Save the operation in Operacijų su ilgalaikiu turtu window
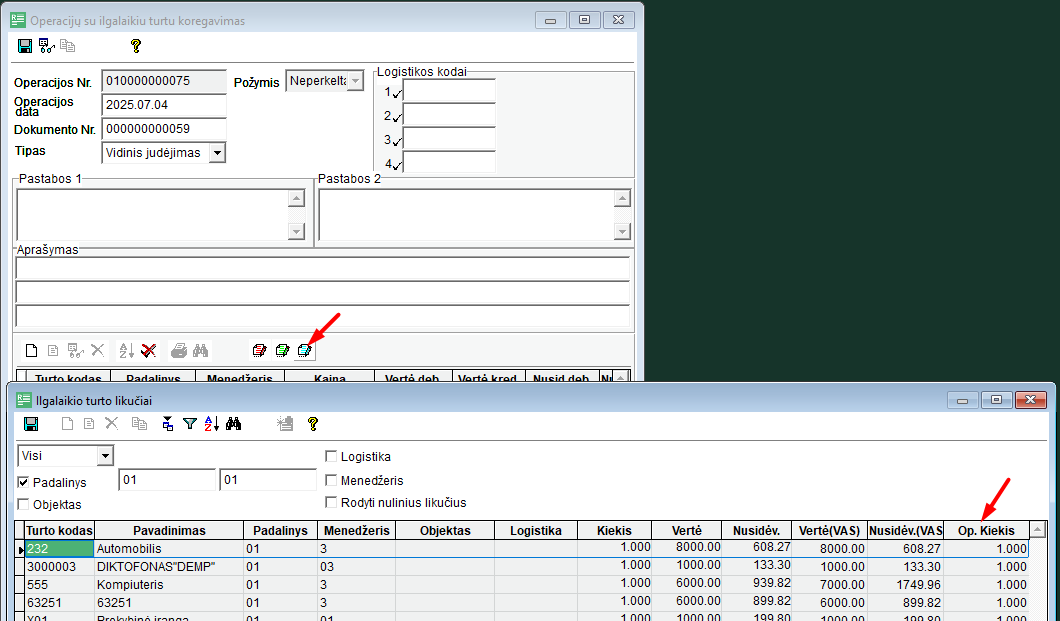1060x621 pixels. (x=25, y=46)
